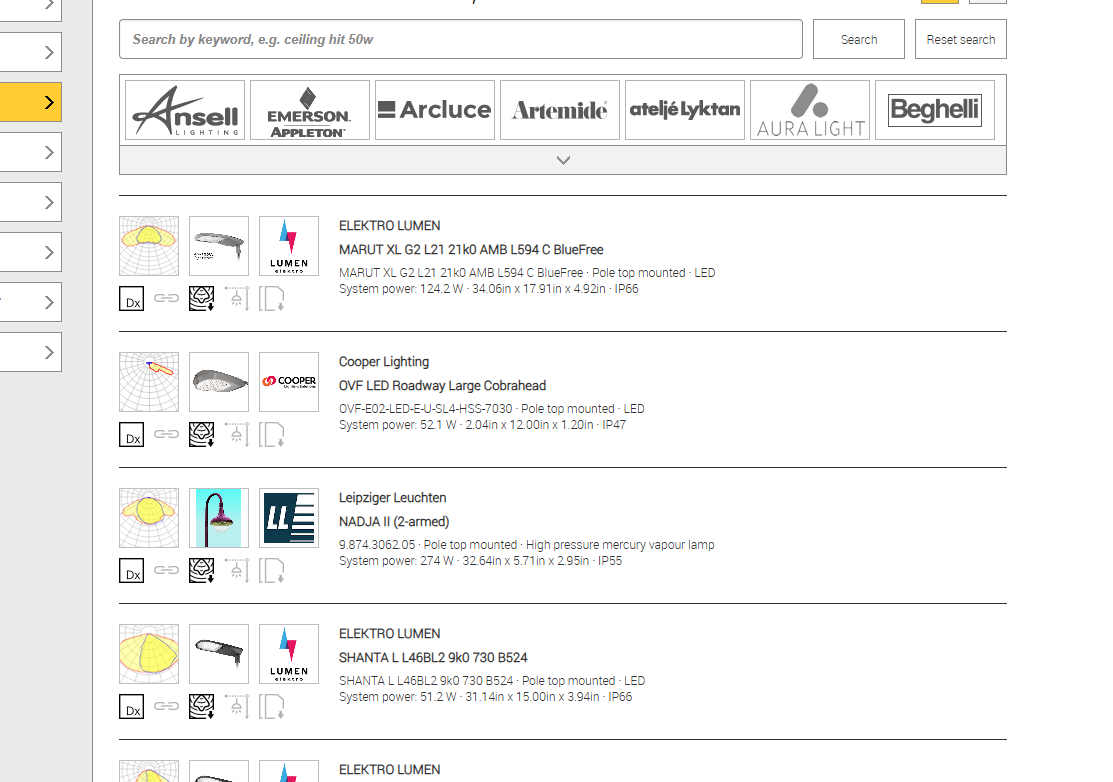
Task: View light distribution diagram of NADJA II
Action: click(149, 518)
